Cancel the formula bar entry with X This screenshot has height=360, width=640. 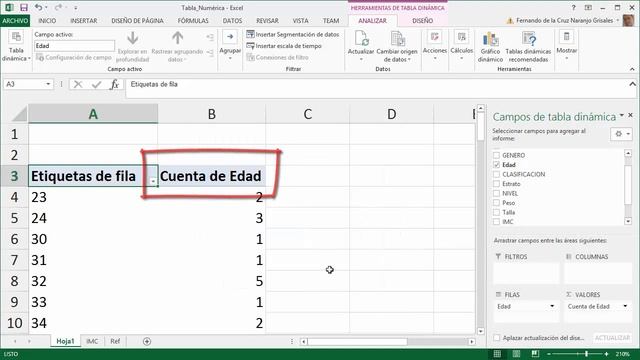click(x=78, y=84)
